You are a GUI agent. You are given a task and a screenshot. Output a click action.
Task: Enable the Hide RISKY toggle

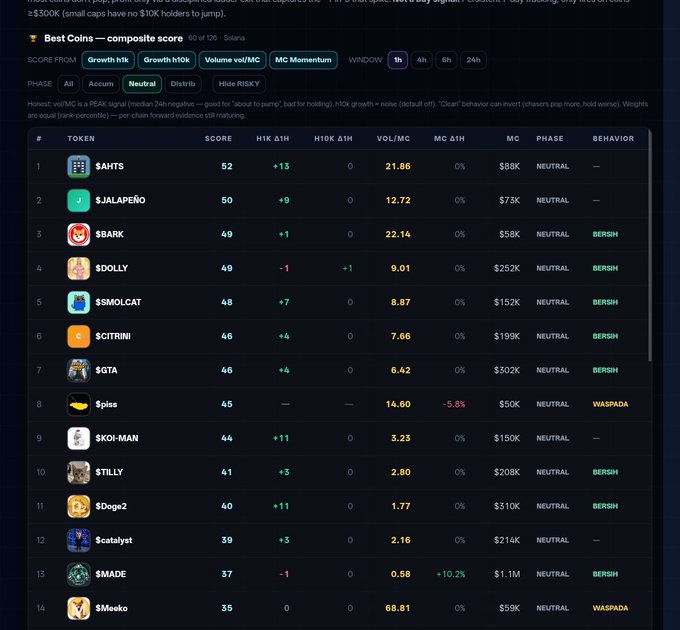[x=239, y=84]
